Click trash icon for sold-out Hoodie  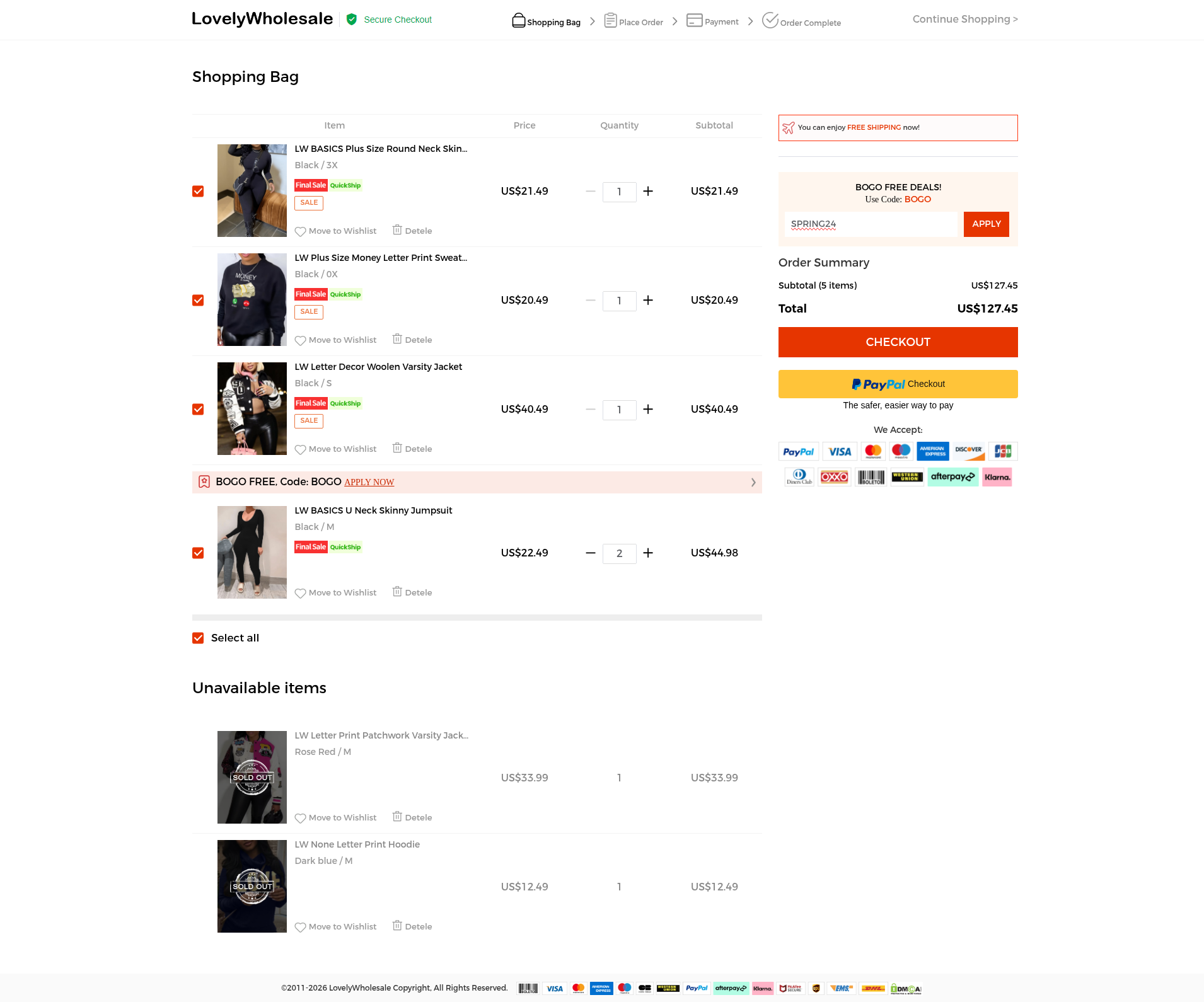pyautogui.click(x=397, y=926)
